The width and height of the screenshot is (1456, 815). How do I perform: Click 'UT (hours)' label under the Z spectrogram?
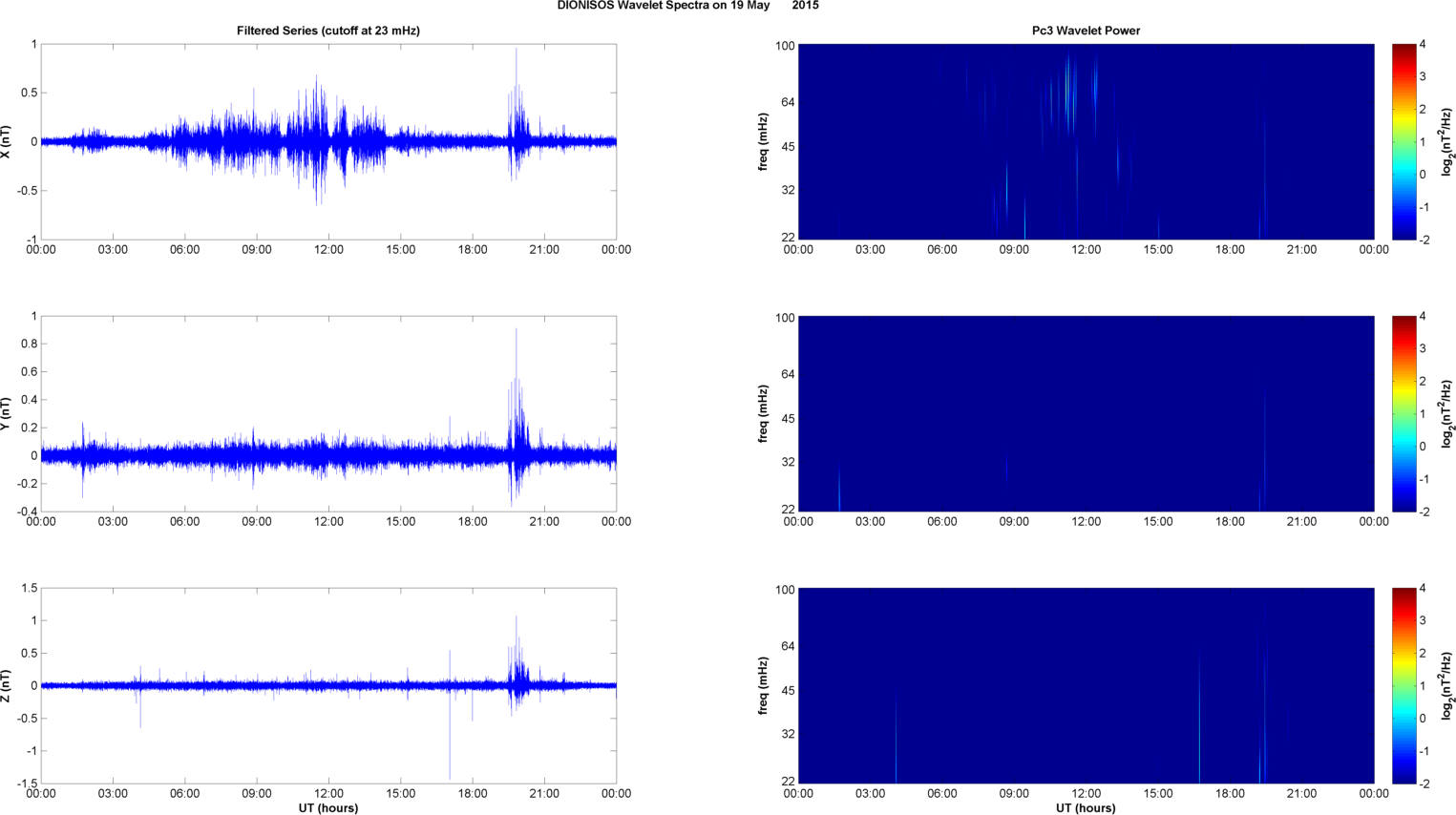point(1086,808)
